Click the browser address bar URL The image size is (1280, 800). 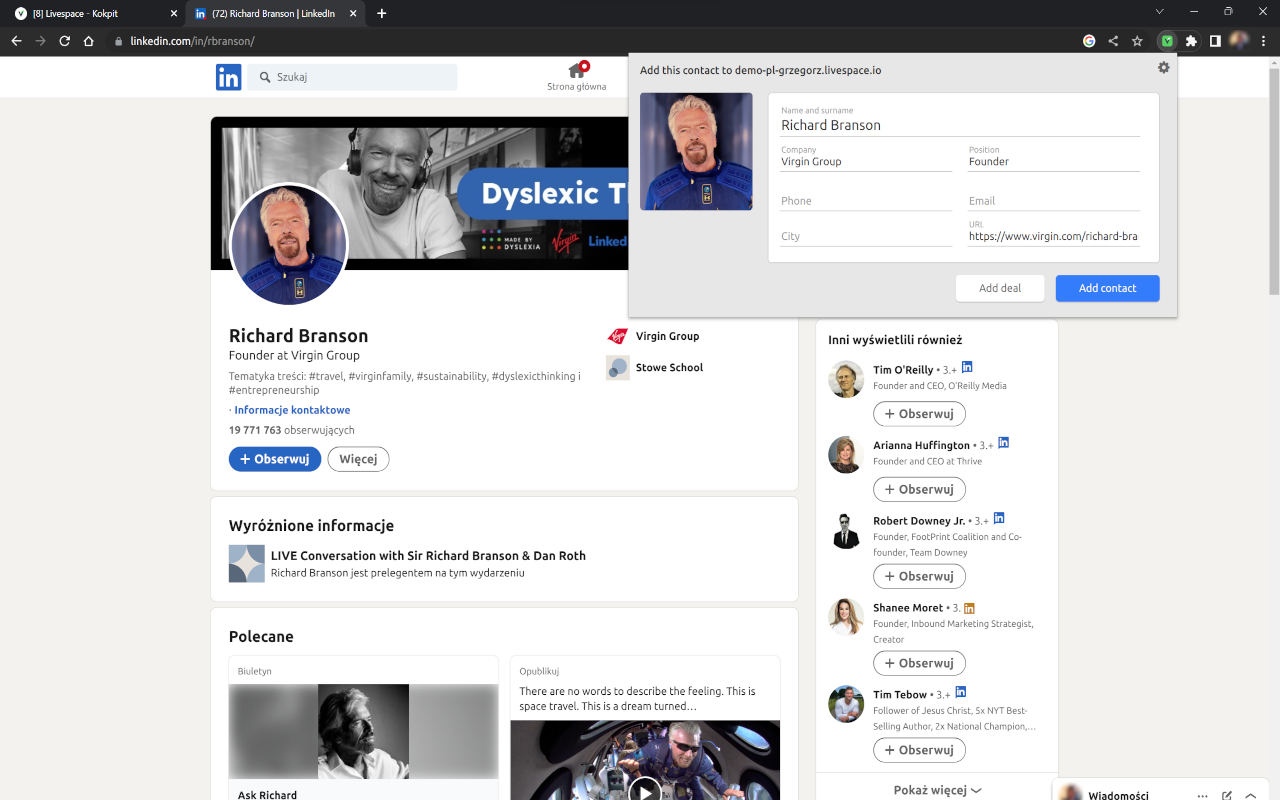pyautogui.click(x=193, y=41)
